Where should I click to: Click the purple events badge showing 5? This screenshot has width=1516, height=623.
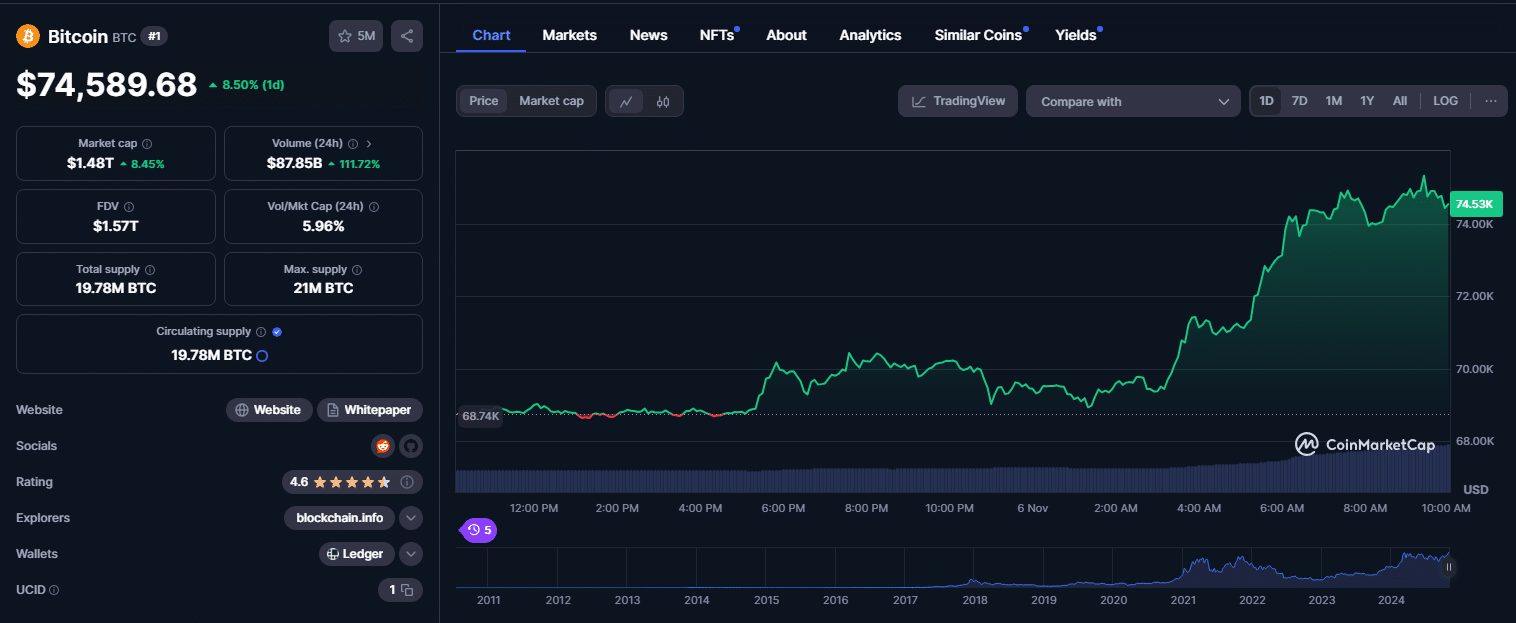[x=480, y=530]
